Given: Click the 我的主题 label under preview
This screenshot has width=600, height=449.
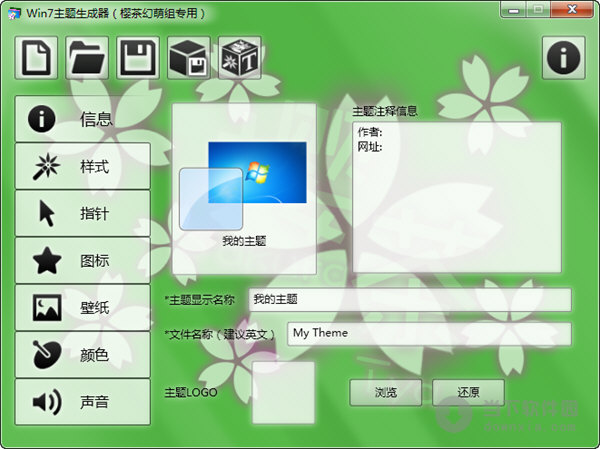Looking at the screenshot, I should pyautogui.click(x=244, y=241).
